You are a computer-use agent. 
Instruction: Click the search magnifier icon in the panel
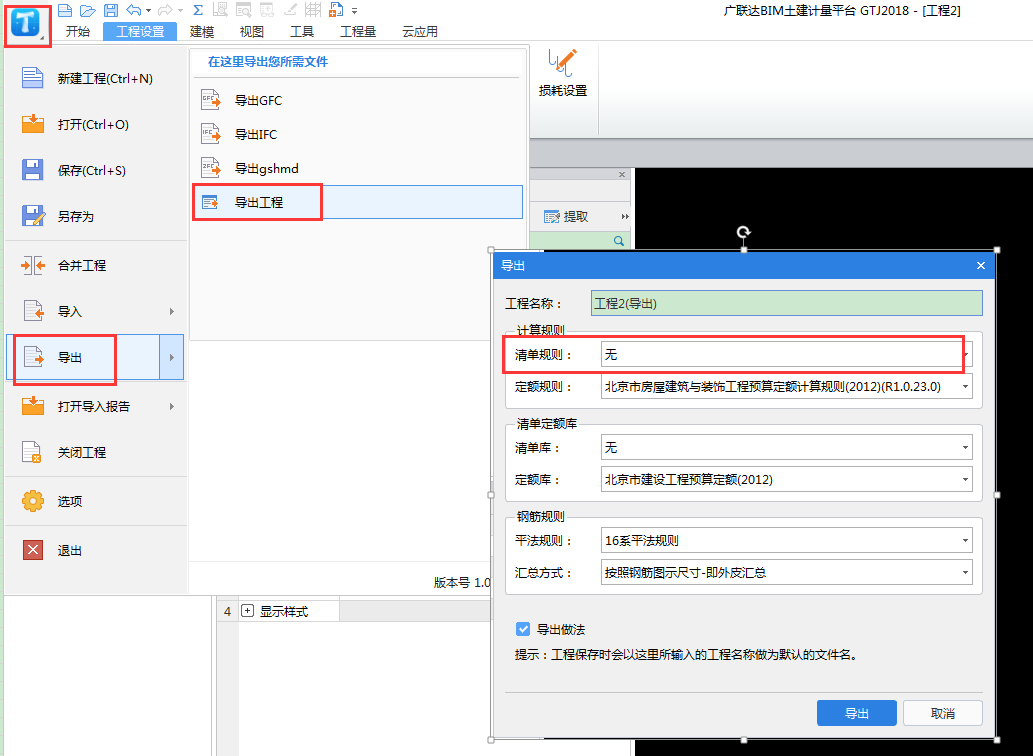click(619, 241)
